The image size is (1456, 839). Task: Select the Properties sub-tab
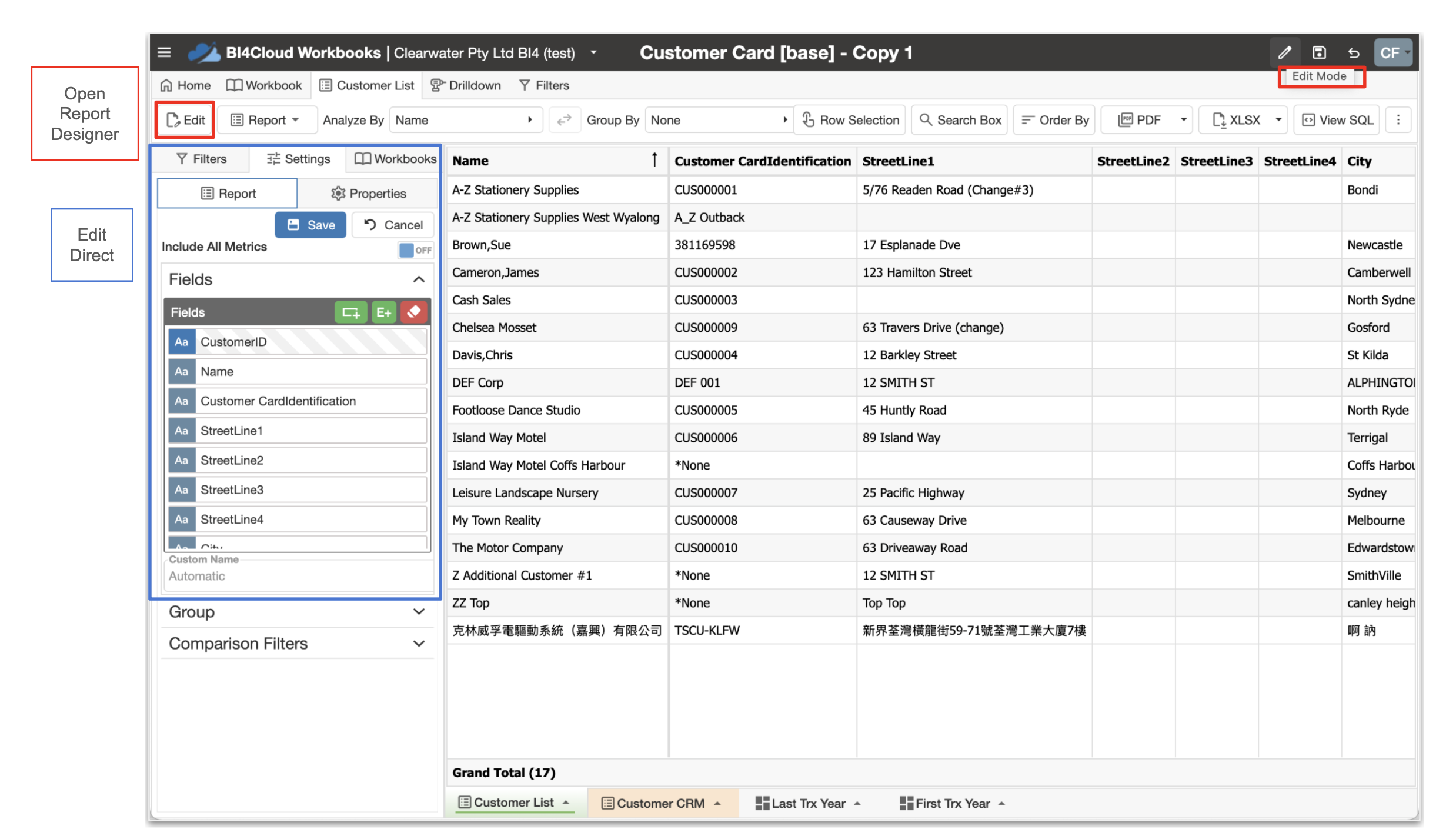[368, 194]
